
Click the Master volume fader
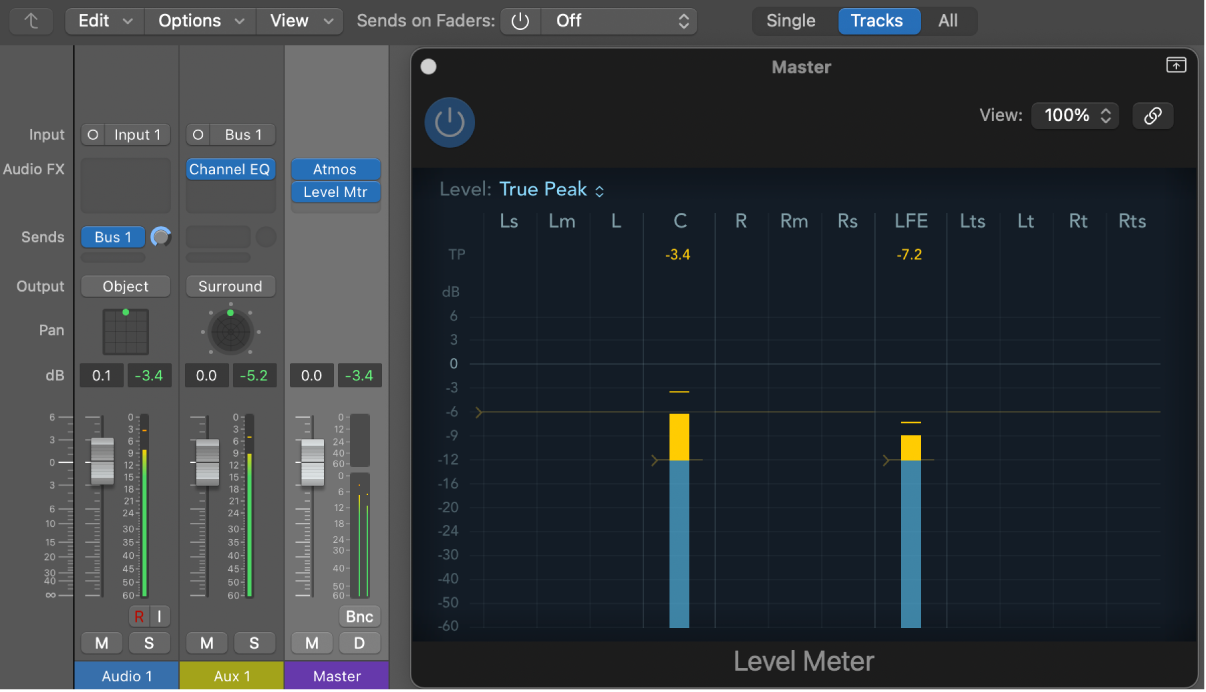pos(312,464)
